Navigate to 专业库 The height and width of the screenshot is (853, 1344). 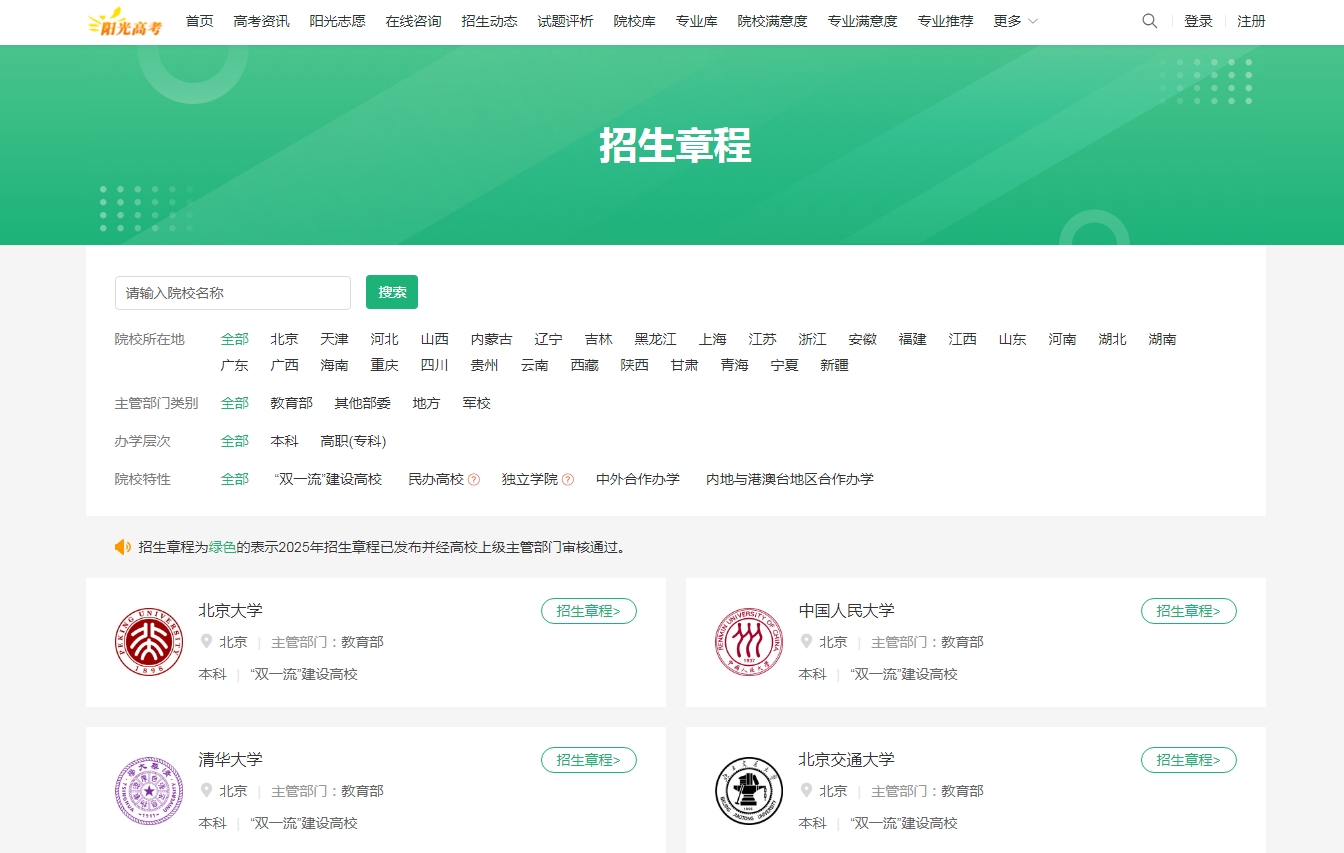click(x=697, y=21)
